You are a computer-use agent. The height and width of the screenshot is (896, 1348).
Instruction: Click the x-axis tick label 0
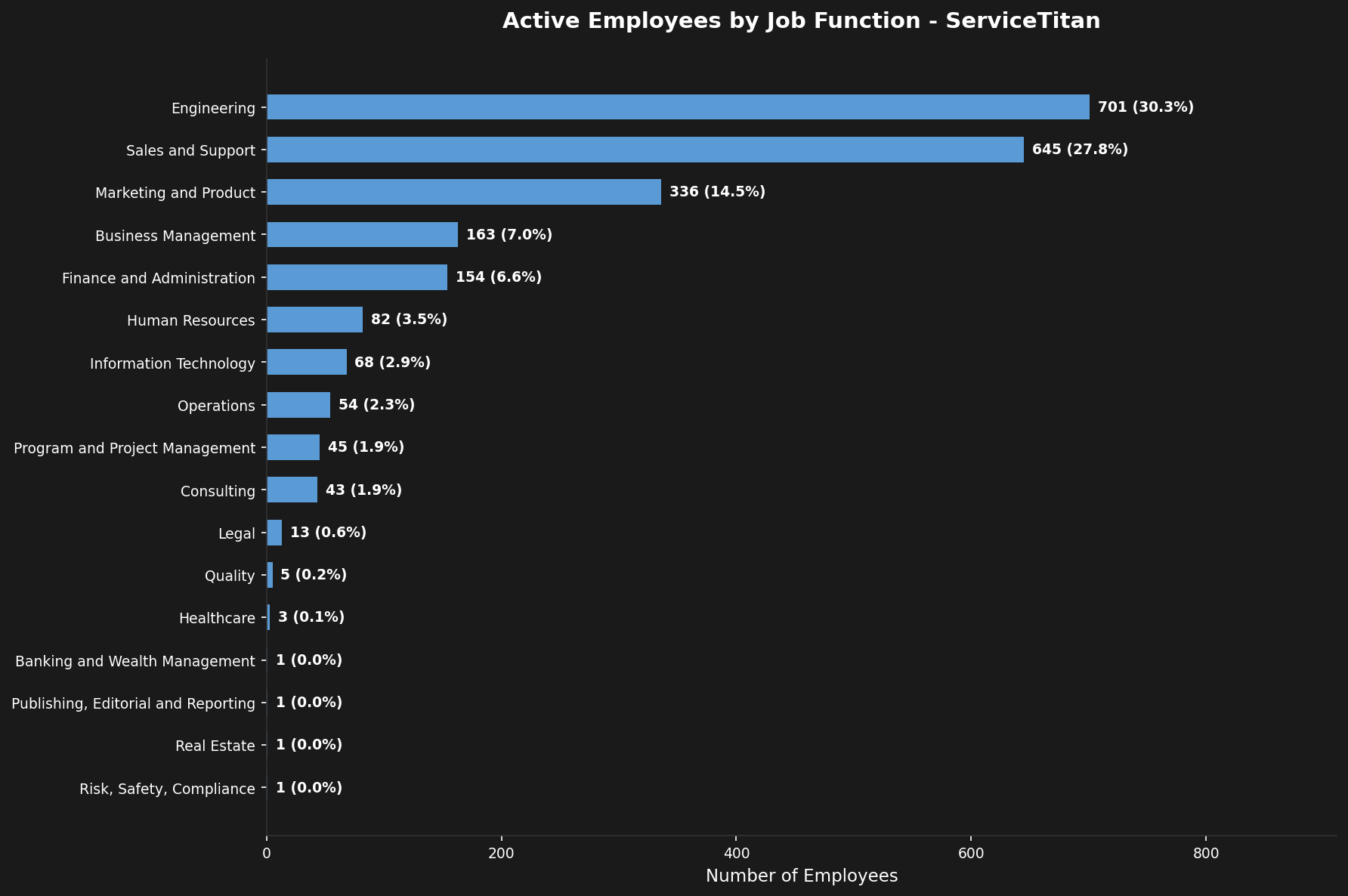[267, 854]
